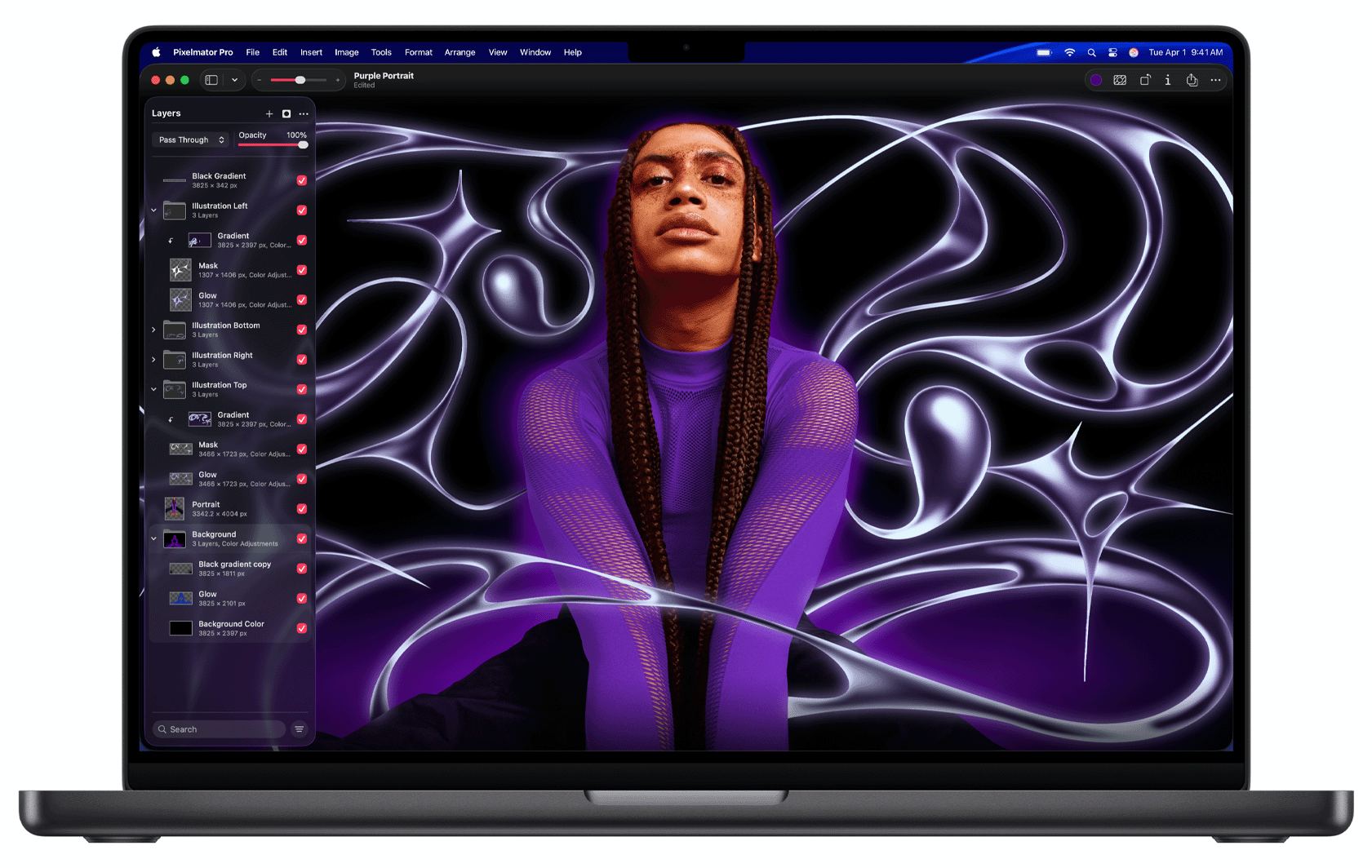Toggle the Background Color layer checkbox

click(x=302, y=628)
